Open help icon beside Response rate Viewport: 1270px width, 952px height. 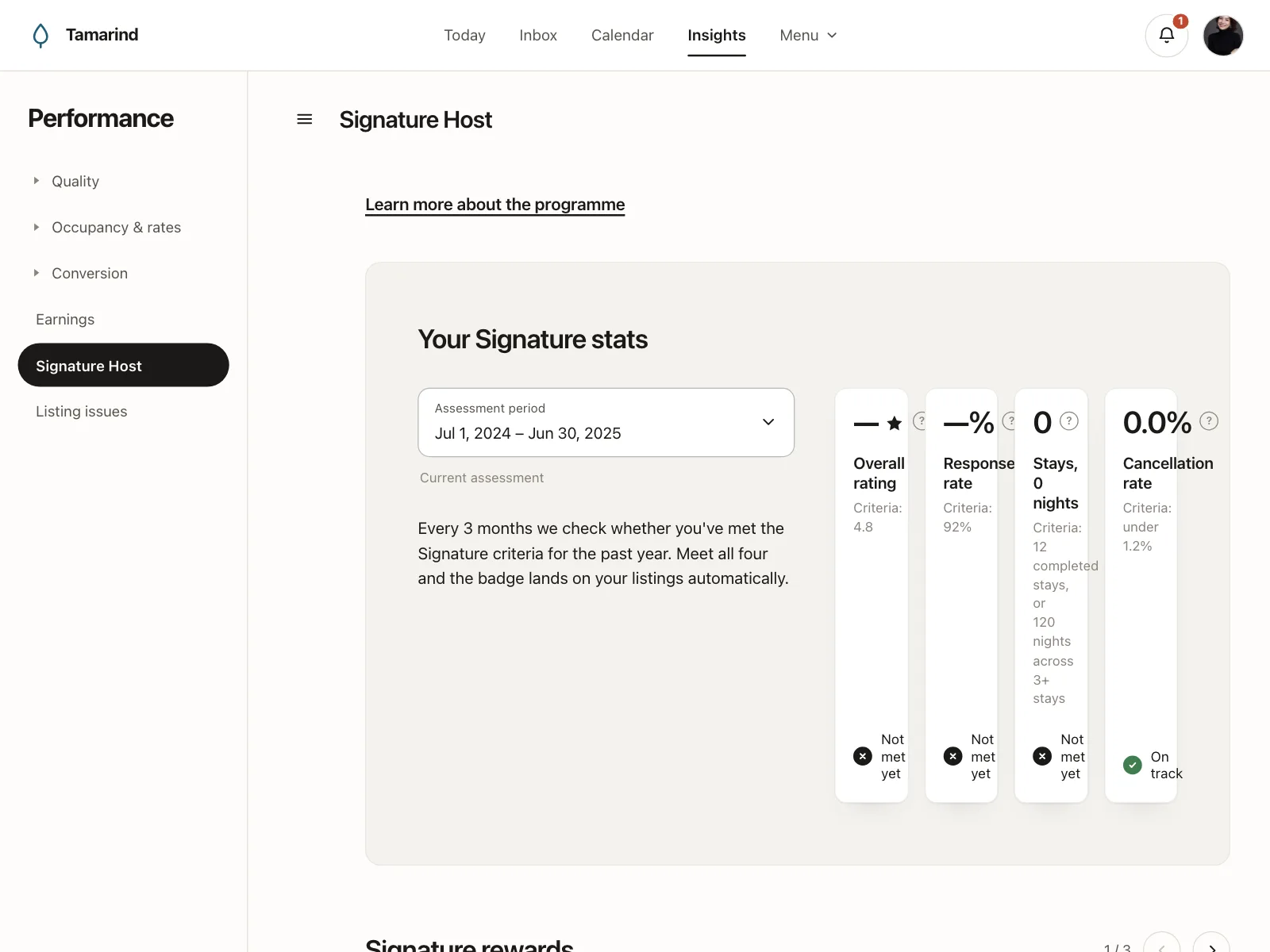pos(1010,421)
